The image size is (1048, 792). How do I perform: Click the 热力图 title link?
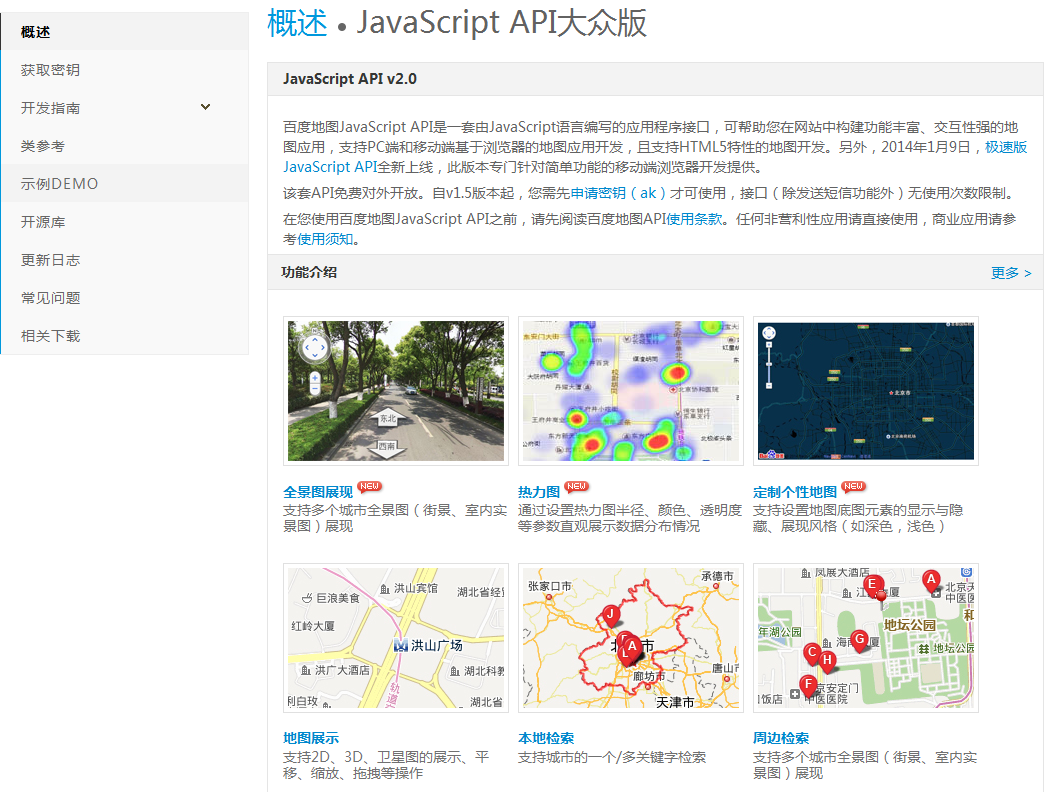pos(539,492)
